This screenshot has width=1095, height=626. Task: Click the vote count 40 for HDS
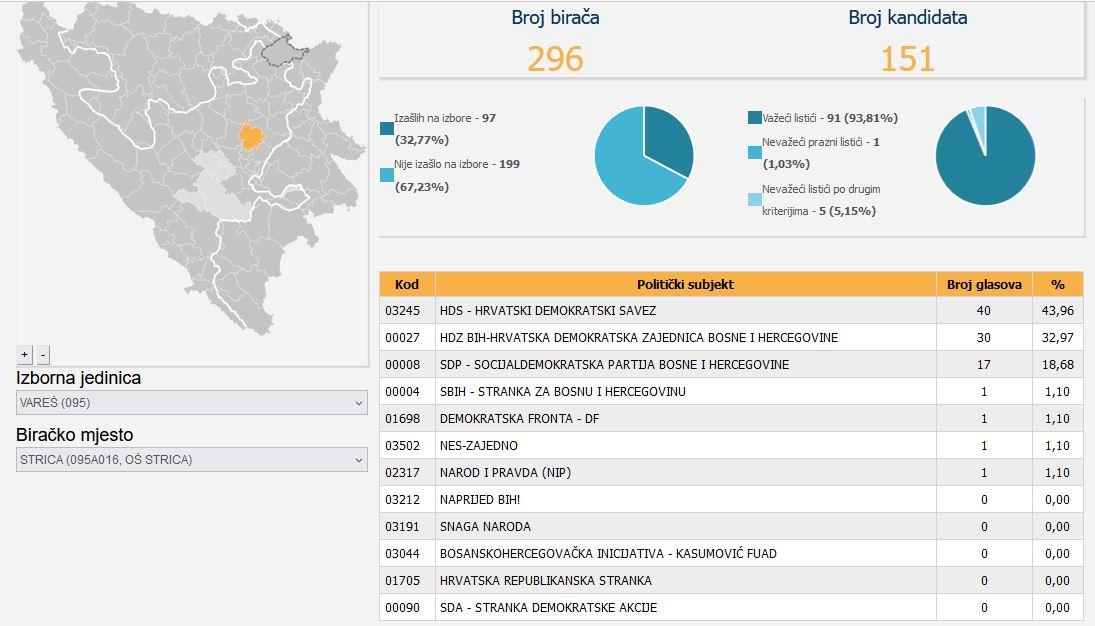pos(984,310)
